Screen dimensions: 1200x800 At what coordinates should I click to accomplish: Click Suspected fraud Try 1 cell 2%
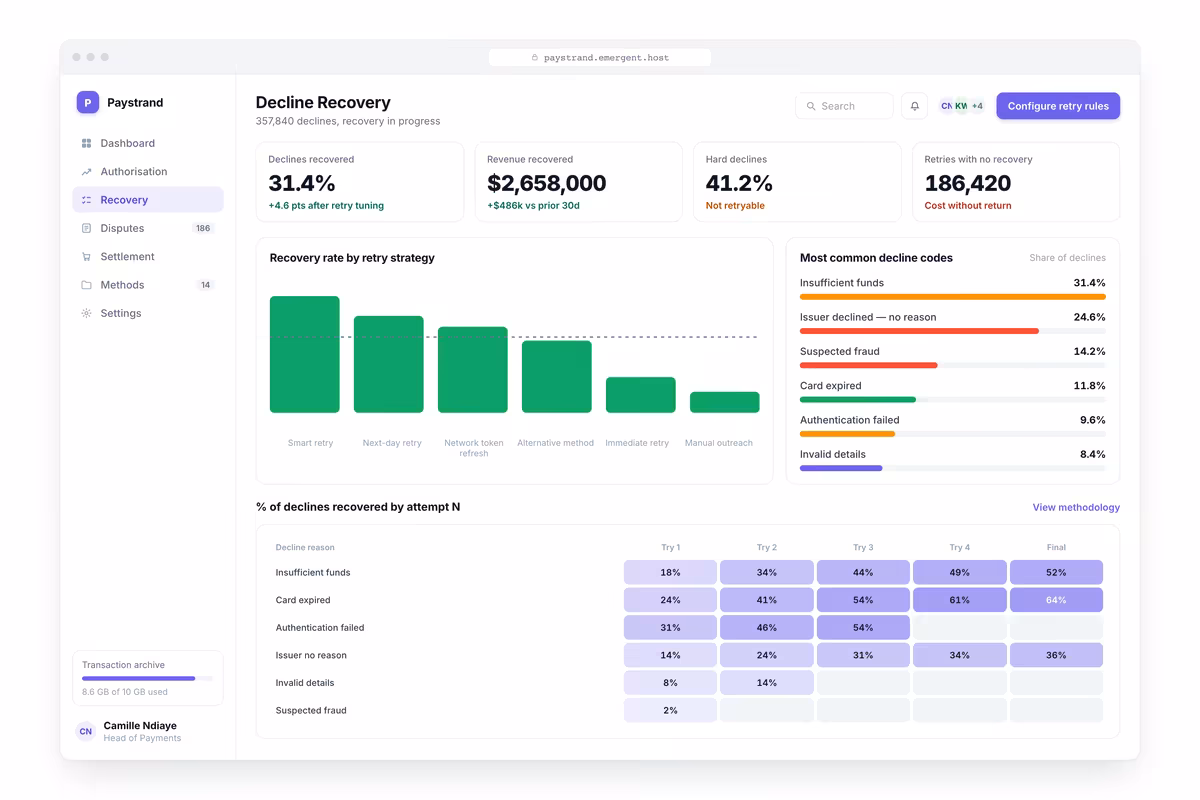point(670,710)
